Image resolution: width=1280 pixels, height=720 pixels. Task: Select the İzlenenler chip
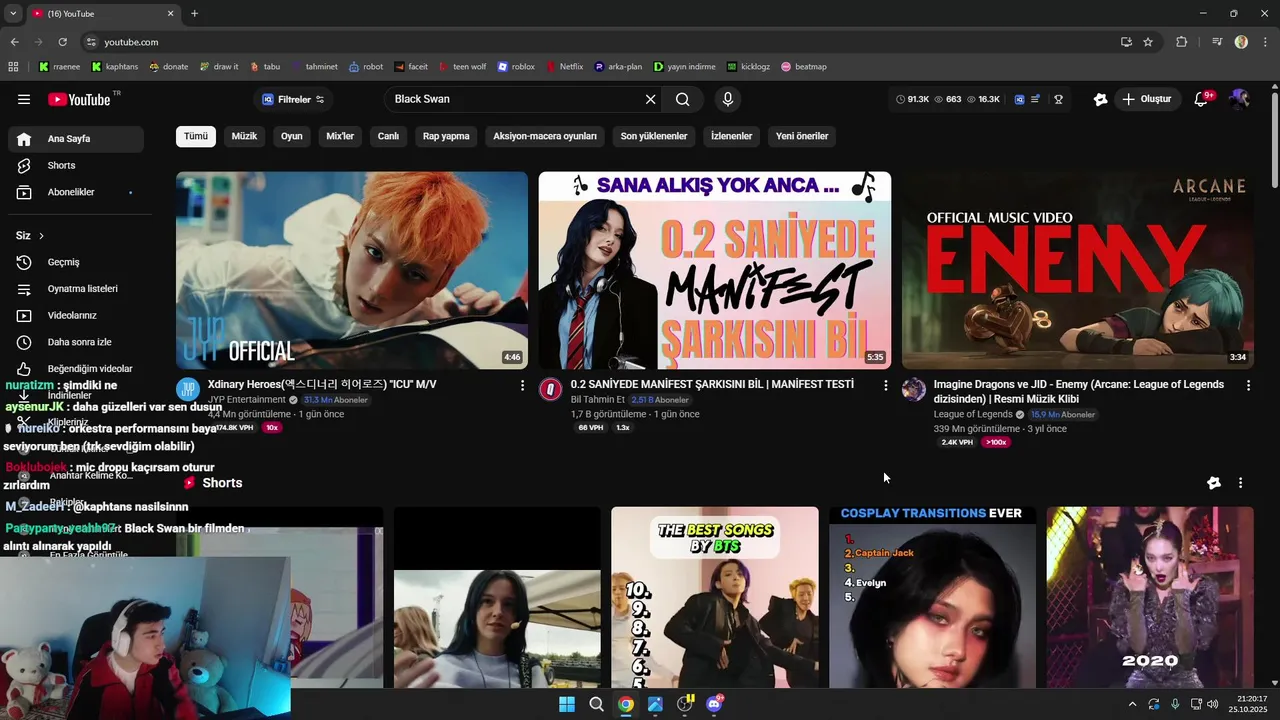pyautogui.click(x=731, y=136)
